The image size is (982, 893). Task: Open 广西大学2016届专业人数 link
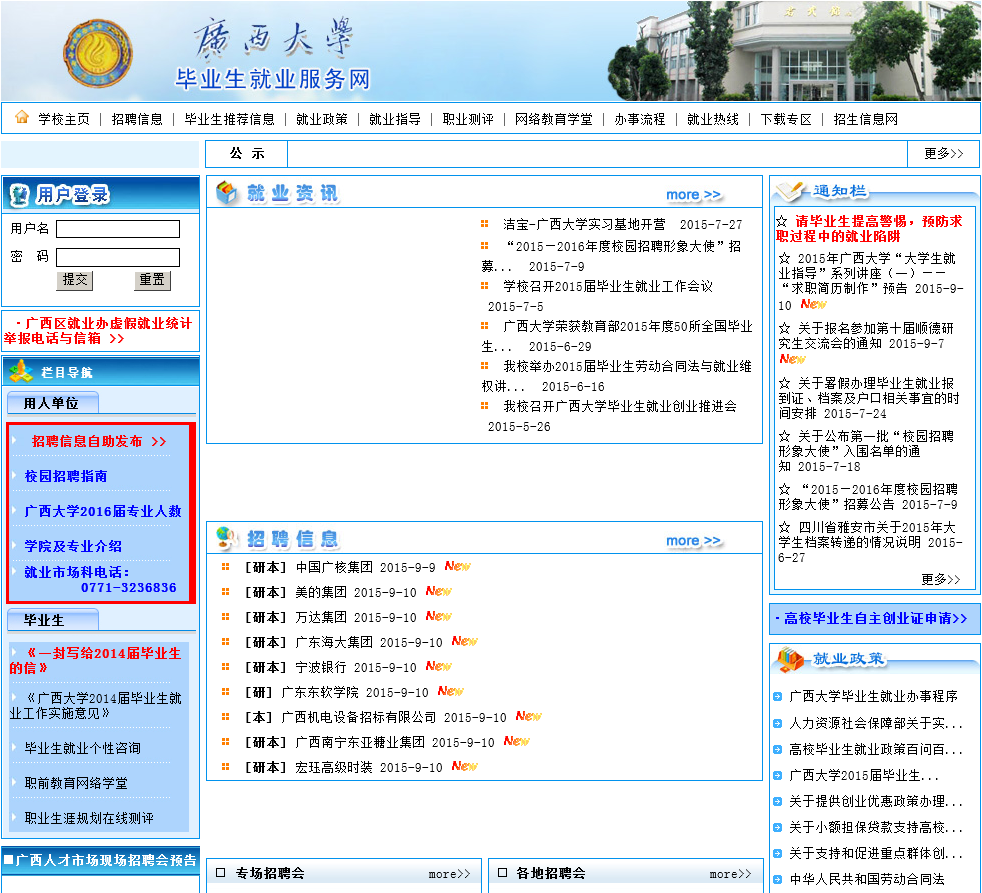[103, 512]
